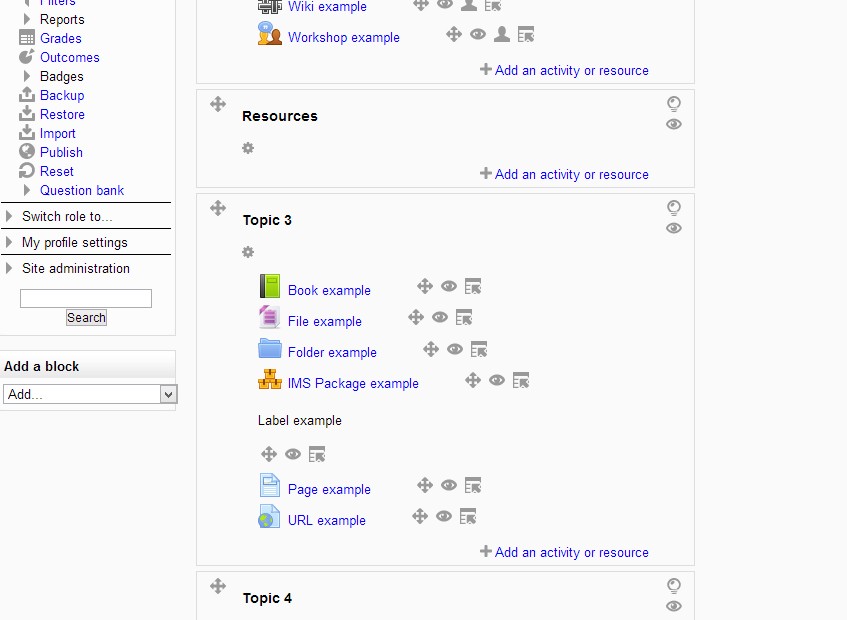The image size is (847, 620).
Task: Expand the Site administration section
Action: tap(9, 268)
